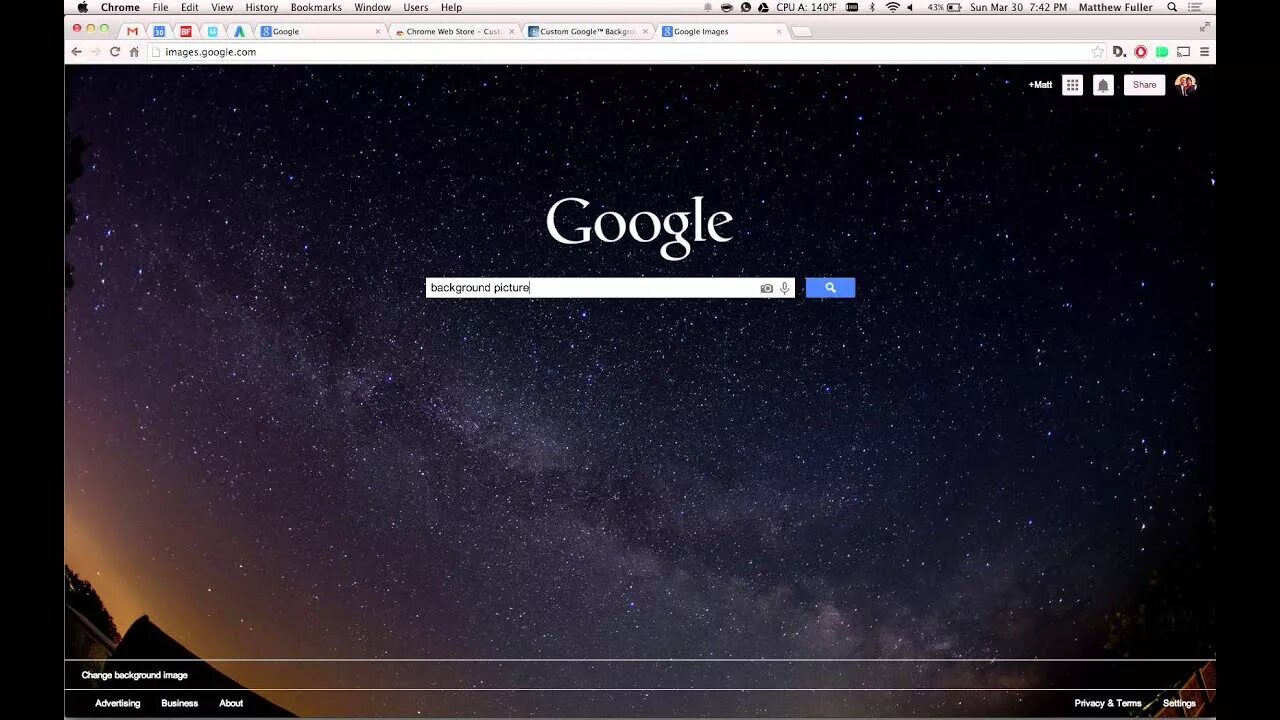The height and width of the screenshot is (720, 1280).
Task: Click the cast screen extension icon
Action: coord(1183,52)
